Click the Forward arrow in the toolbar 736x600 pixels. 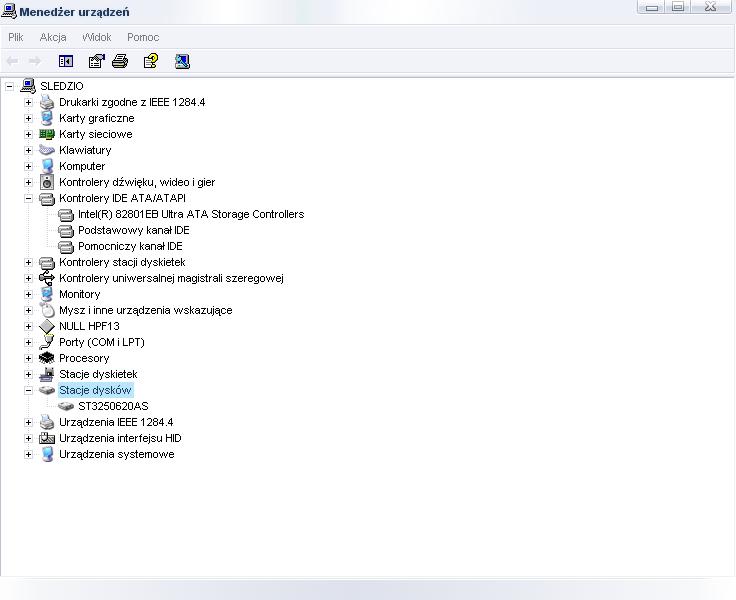click(35, 61)
